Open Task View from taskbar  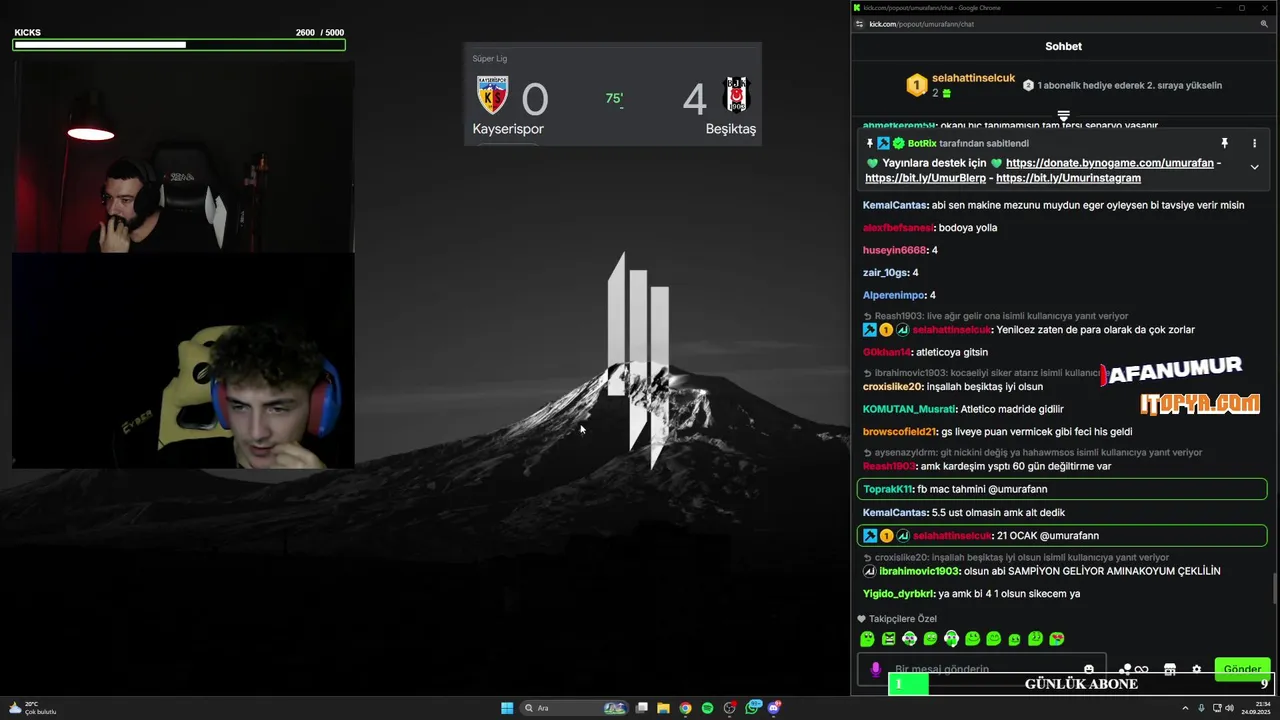point(642,708)
